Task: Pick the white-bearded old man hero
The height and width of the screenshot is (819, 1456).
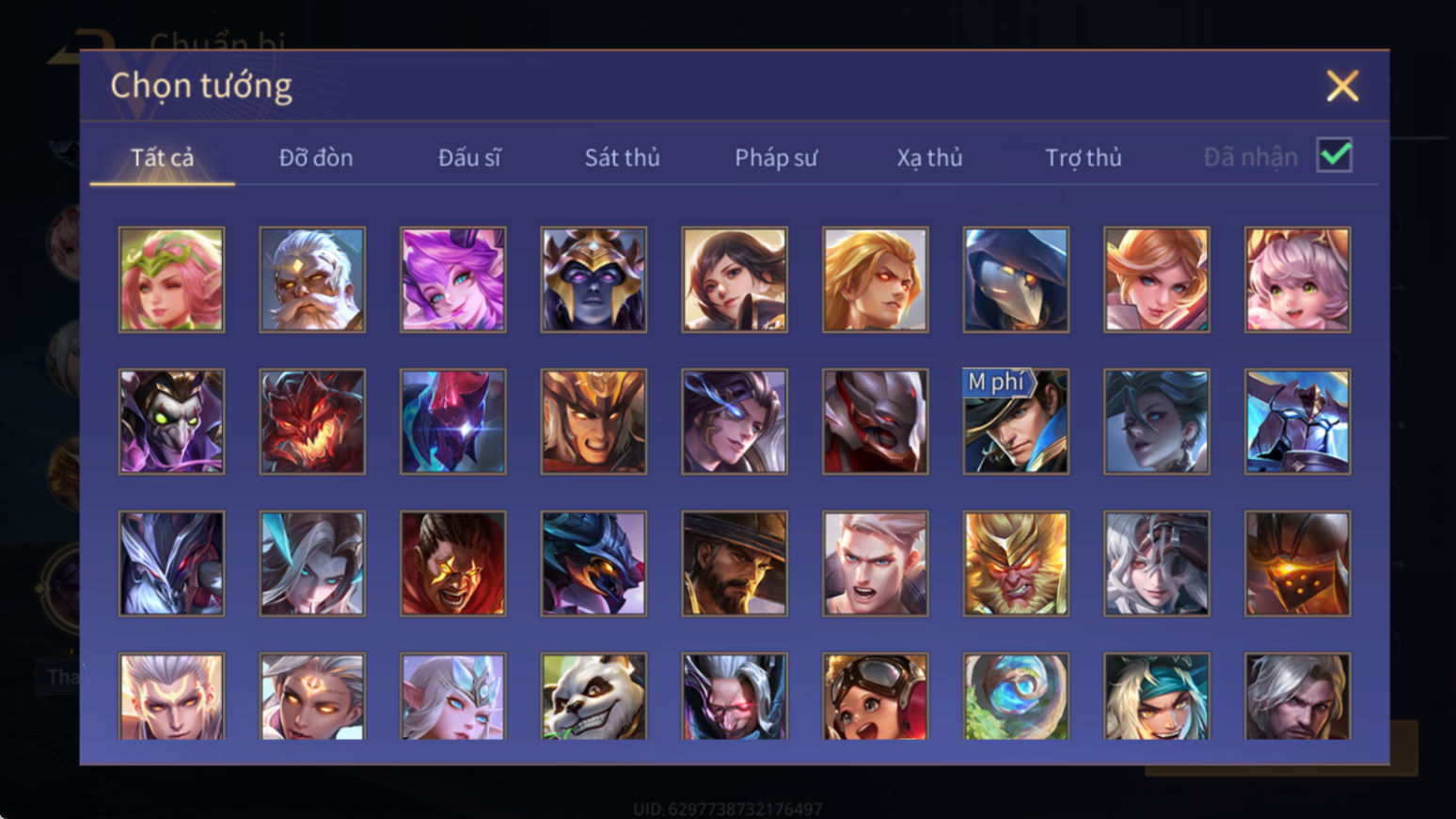Action: [312, 279]
